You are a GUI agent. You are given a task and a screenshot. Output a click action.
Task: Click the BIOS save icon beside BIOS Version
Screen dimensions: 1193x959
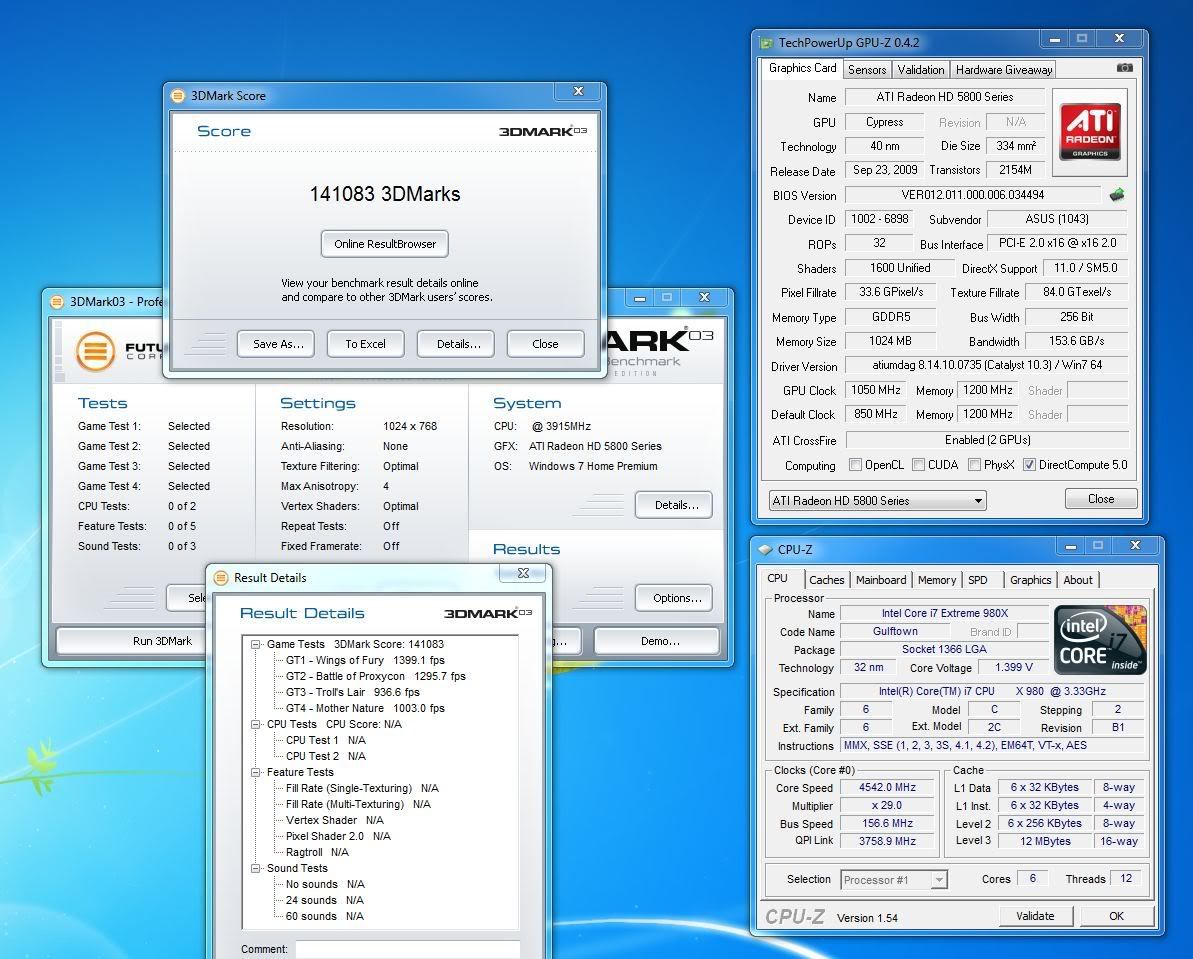(x=1117, y=195)
